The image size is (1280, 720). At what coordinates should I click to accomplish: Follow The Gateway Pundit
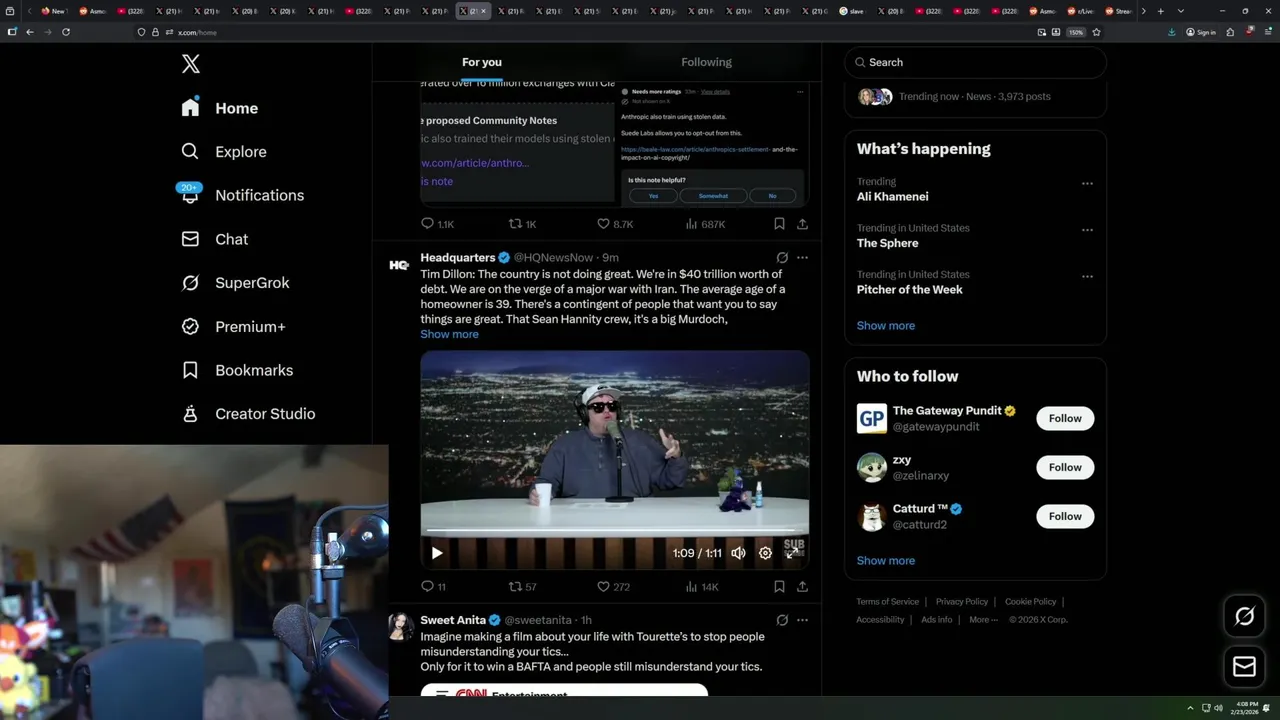point(1065,419)
